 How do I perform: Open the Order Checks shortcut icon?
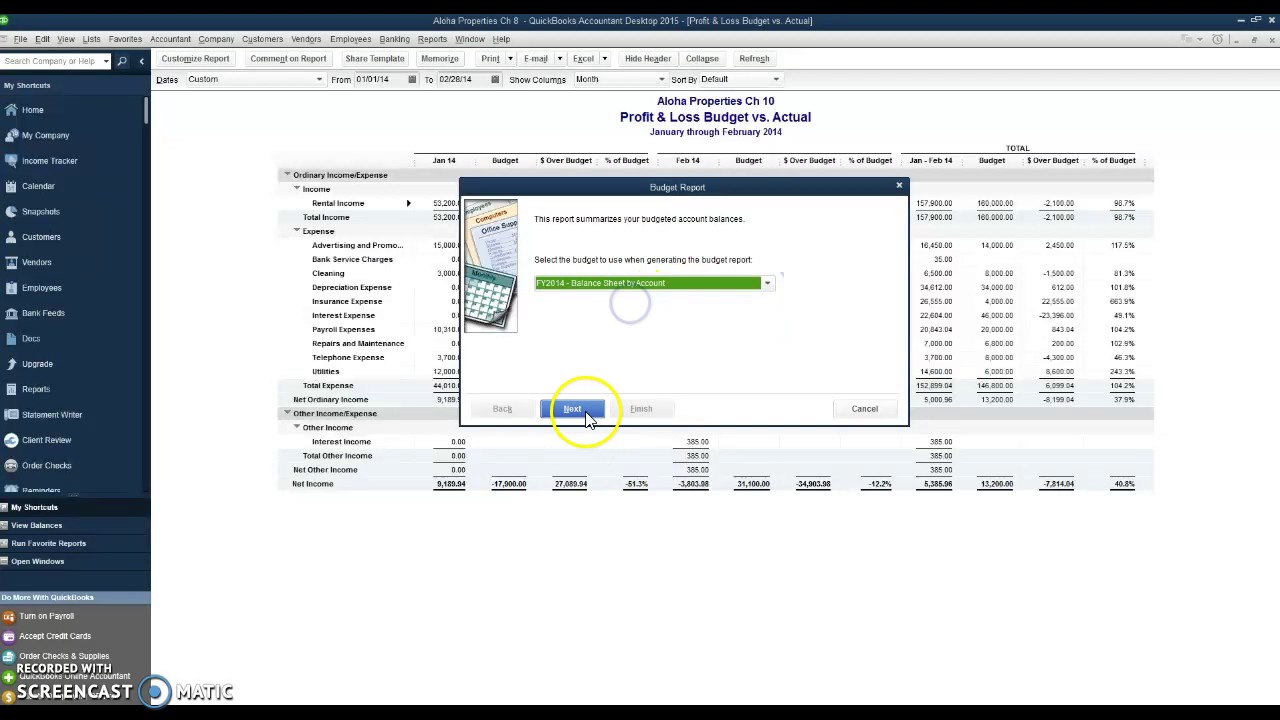tap(11, 466)
